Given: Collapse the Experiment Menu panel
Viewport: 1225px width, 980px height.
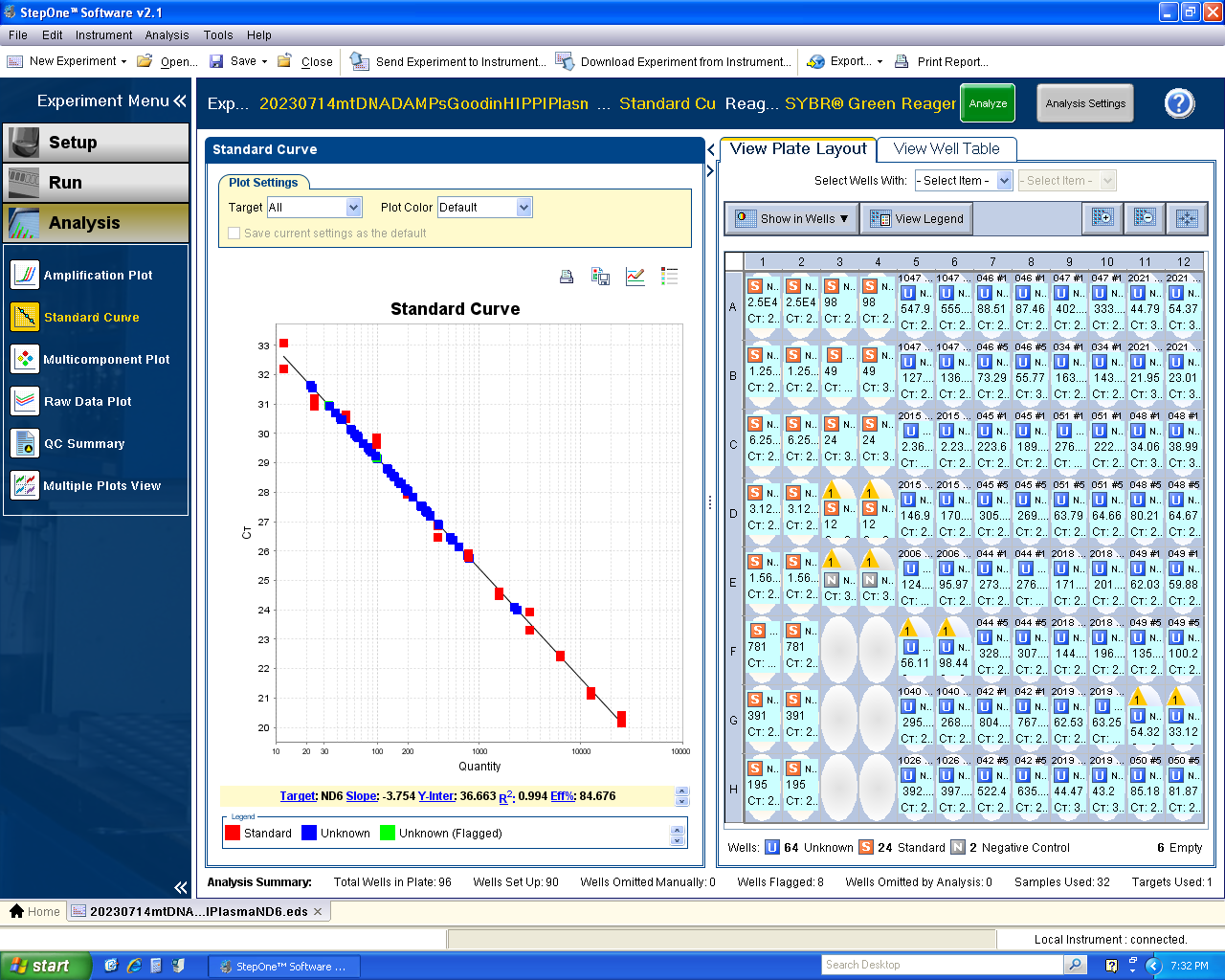Looking at the screenshot, I should click(x=180, y=101).
